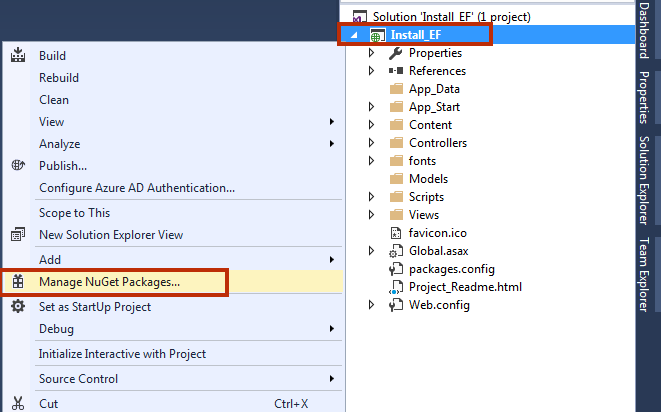The height and width of the screenshot is (412, 661).
Task: Click the App_Start folder icon
Action: click(396, 107)
